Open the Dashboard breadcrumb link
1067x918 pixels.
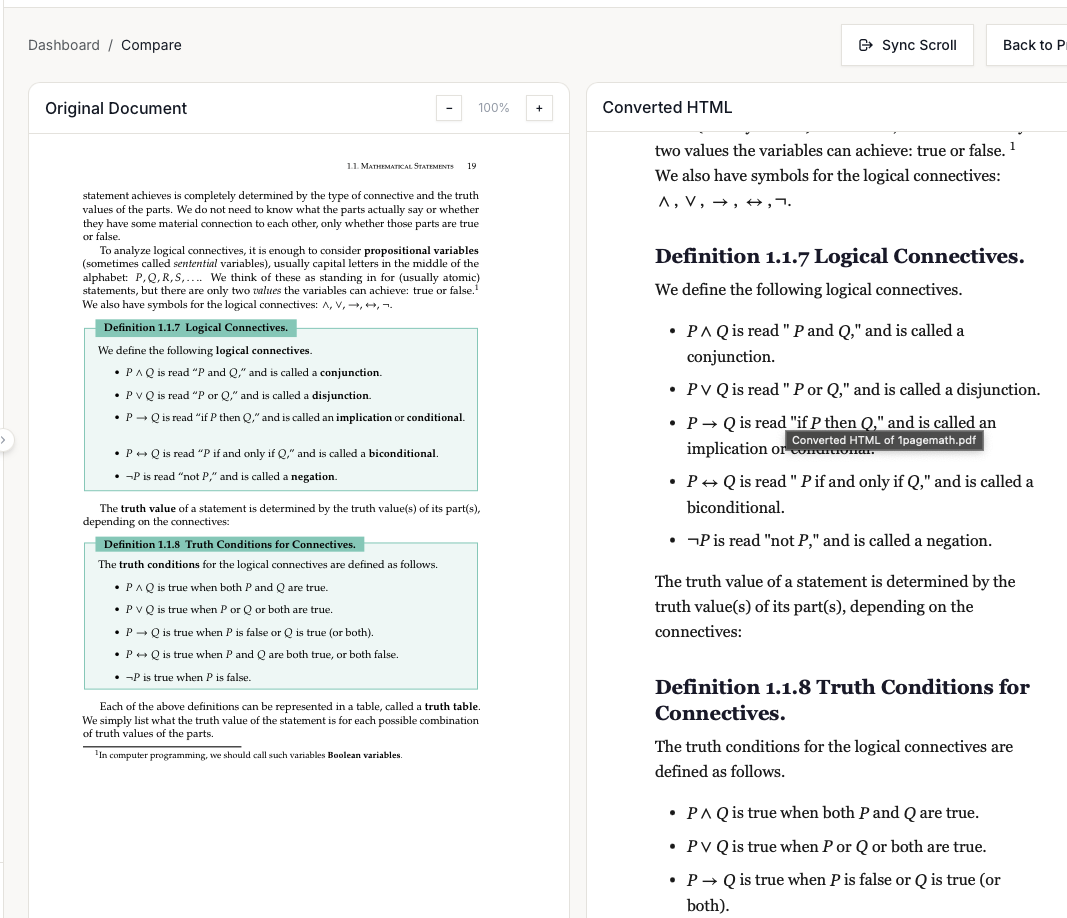63,45
